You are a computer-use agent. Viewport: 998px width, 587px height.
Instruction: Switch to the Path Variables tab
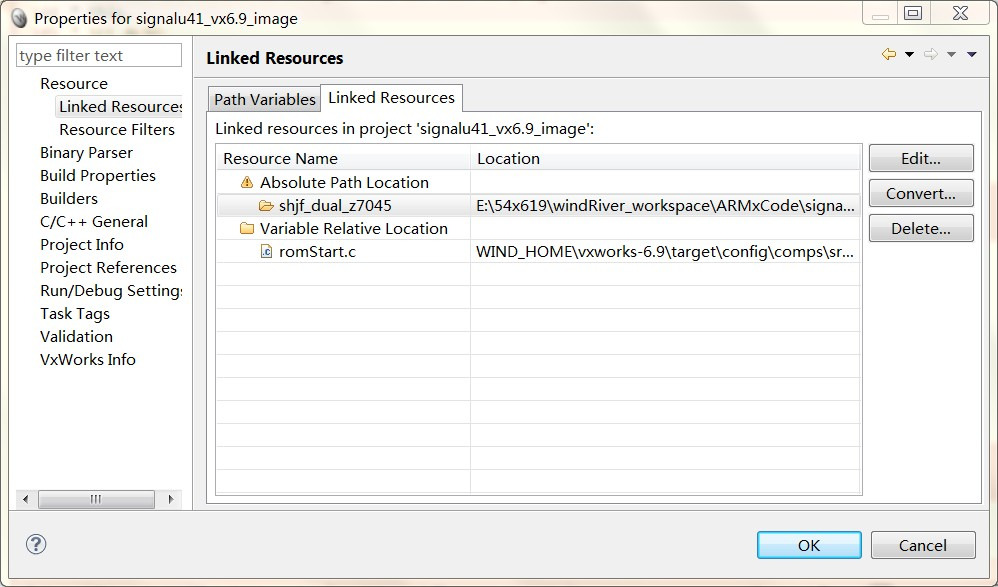(x=265, y=99)
